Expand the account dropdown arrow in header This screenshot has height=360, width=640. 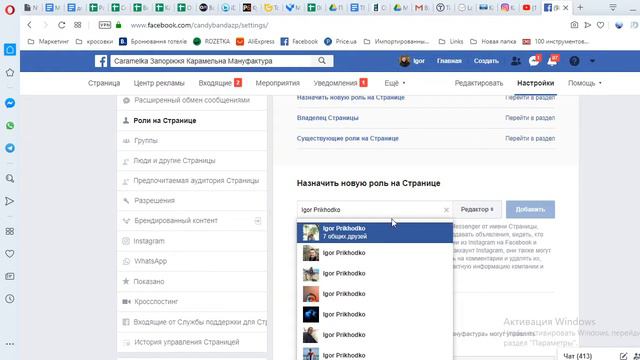(592, 61)
